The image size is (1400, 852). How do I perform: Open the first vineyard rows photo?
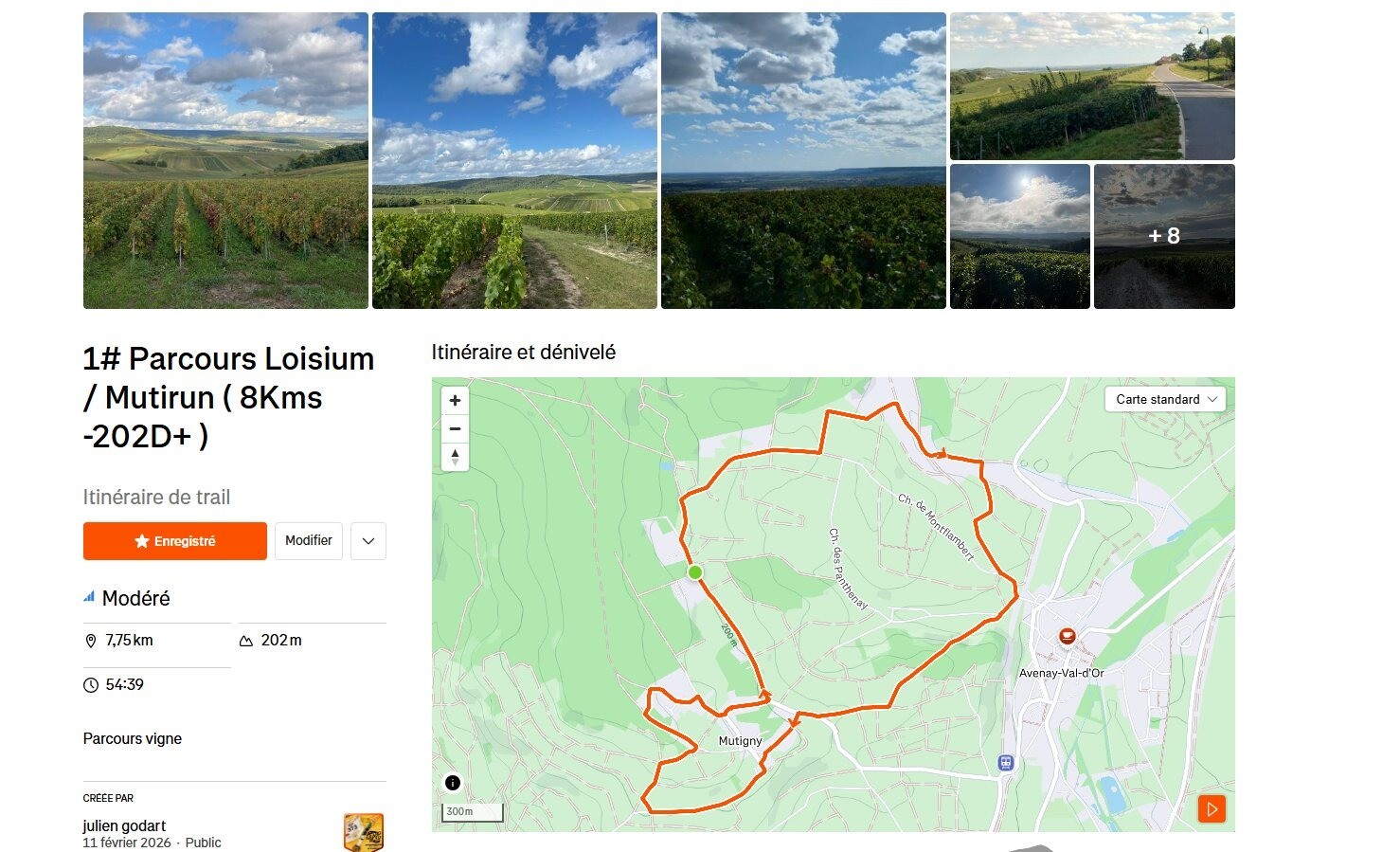click(225, 160)
